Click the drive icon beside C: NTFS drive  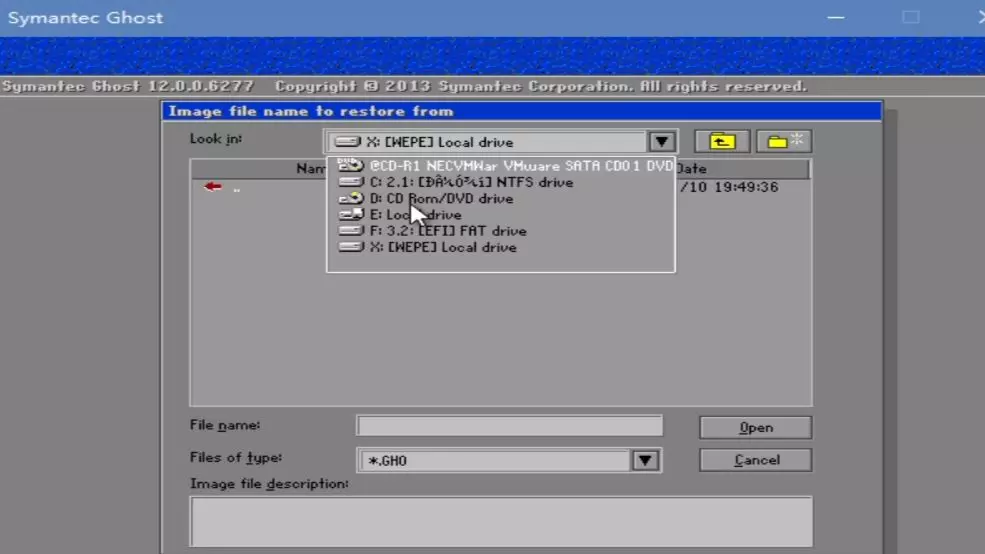tap(351, 182)
